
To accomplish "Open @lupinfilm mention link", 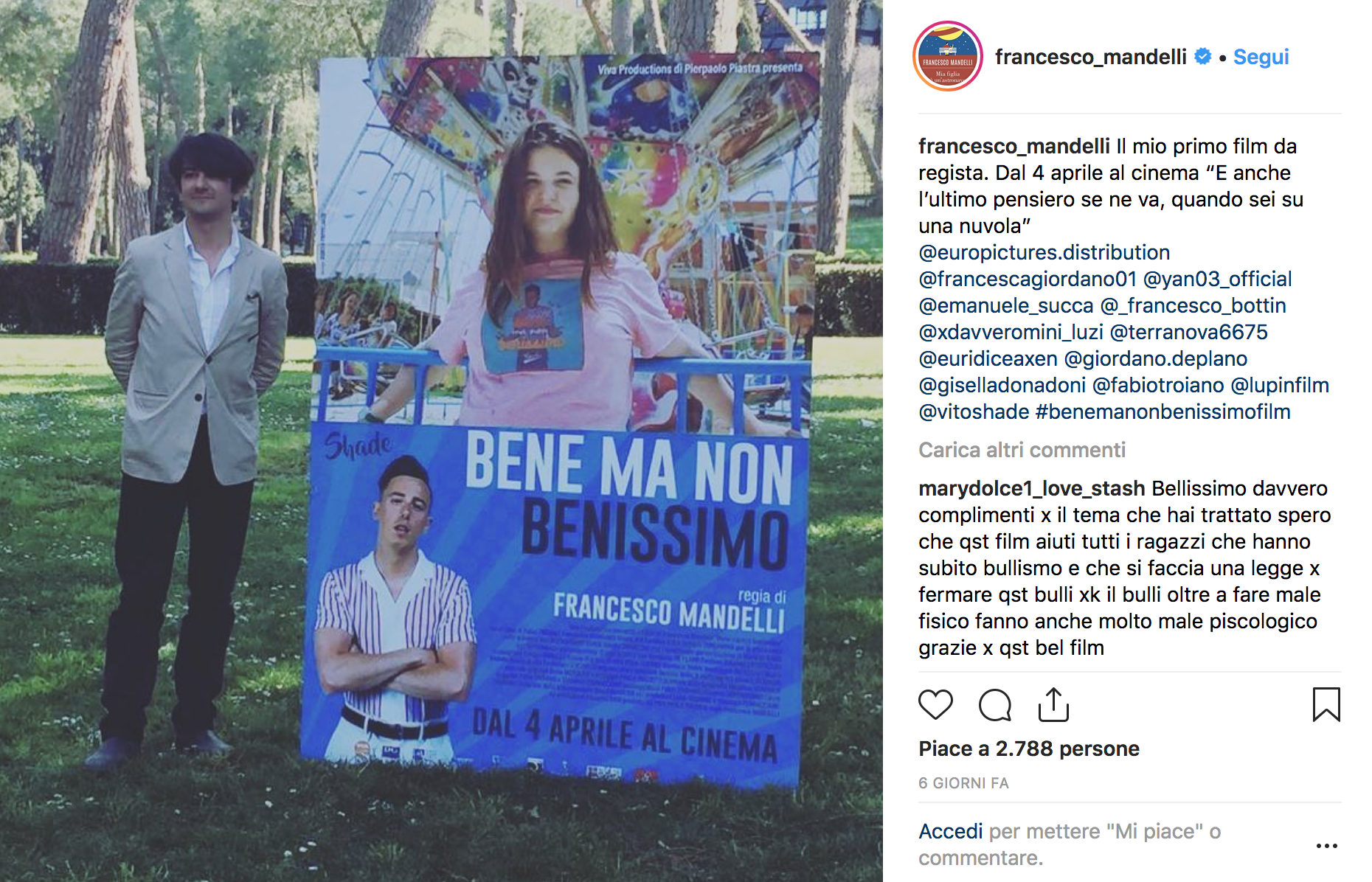I will (1280, 385).
